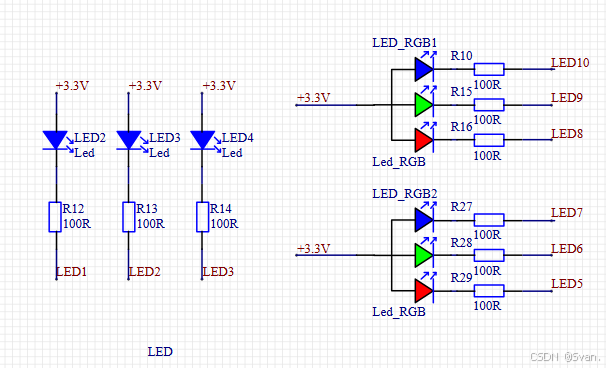
Task: Click the green diode of LED_RGB1
Action: pyautogui.click(x=424, y=105)
